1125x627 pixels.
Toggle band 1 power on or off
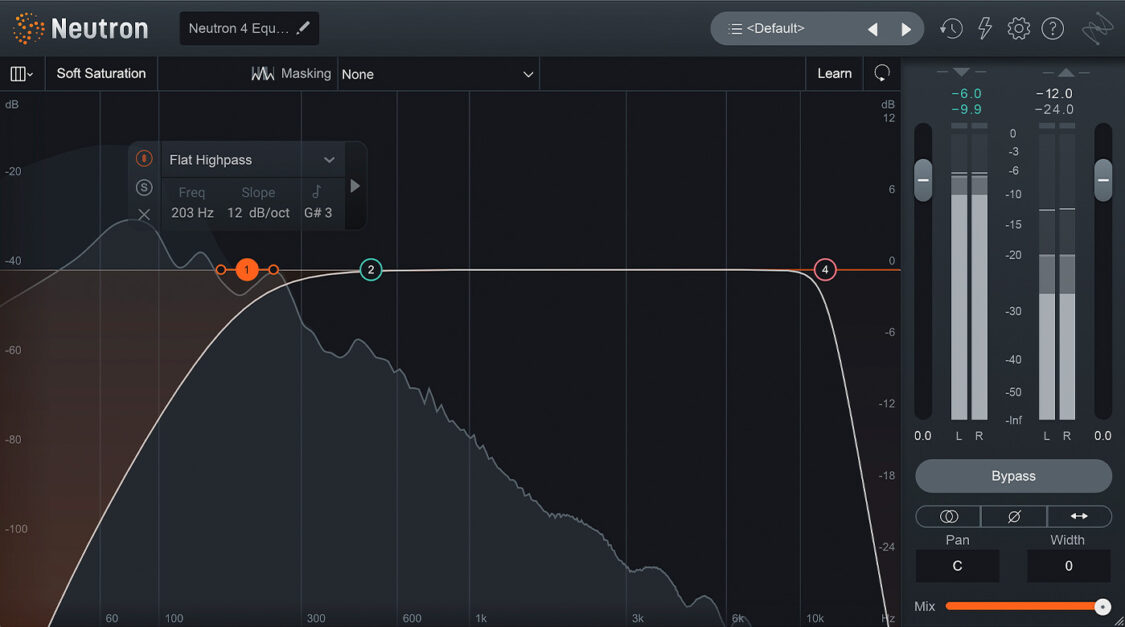[143, 158]
